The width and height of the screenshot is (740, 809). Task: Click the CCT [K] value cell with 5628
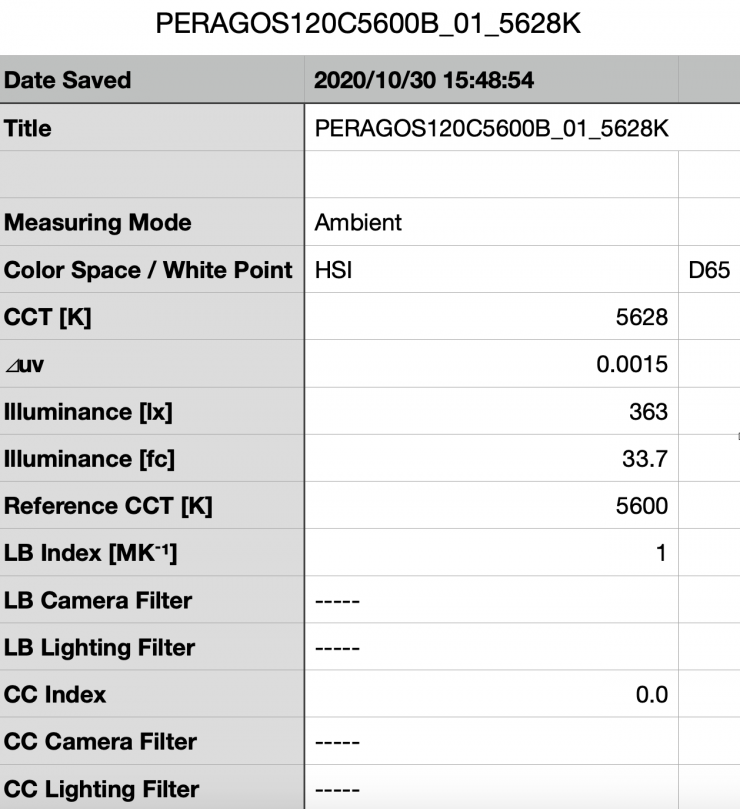(490, 317)
